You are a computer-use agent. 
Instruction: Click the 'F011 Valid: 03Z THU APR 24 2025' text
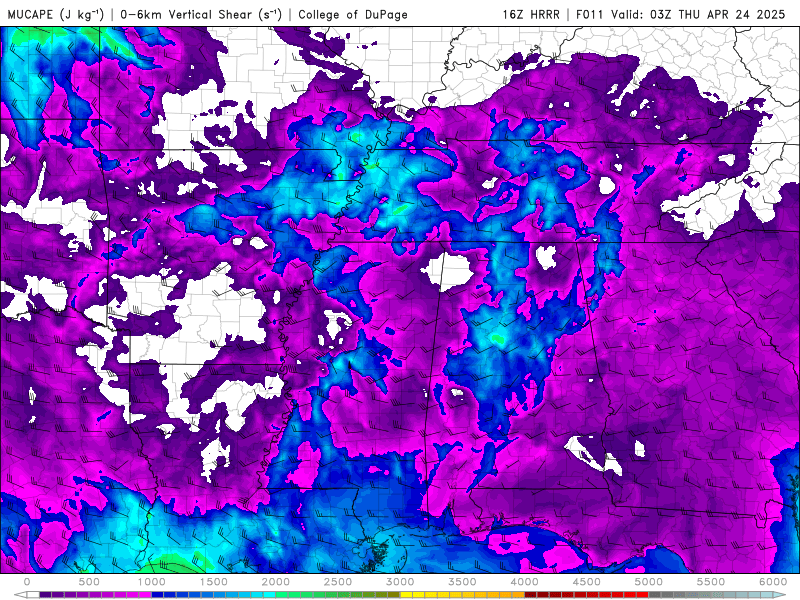click(681, 14)
